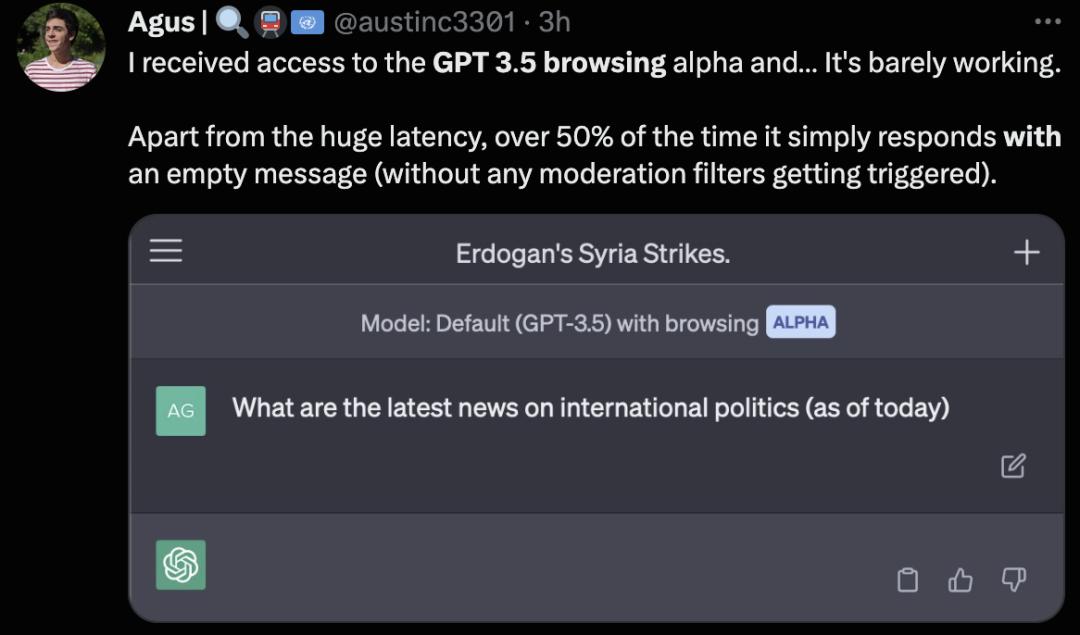Click the Model: Default (GPT-3.5) with browsing label
1080x635 pixels.
click(x=559, y=323)
